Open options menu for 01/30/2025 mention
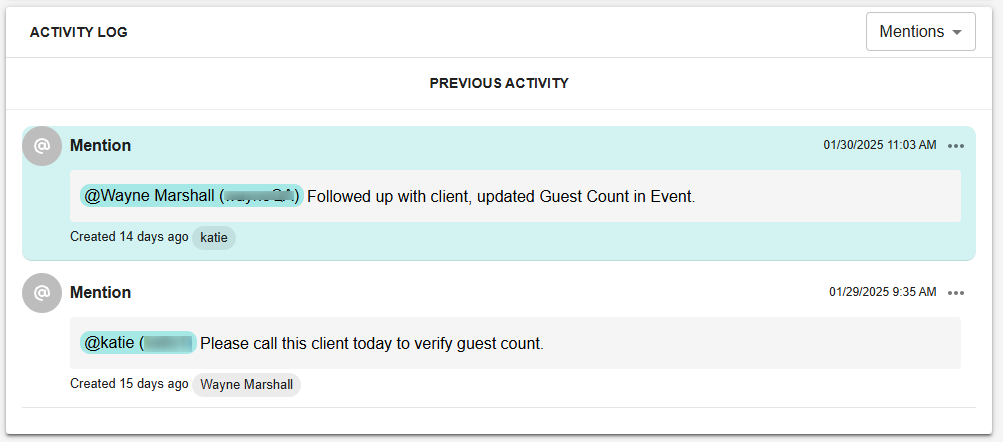 956,146
